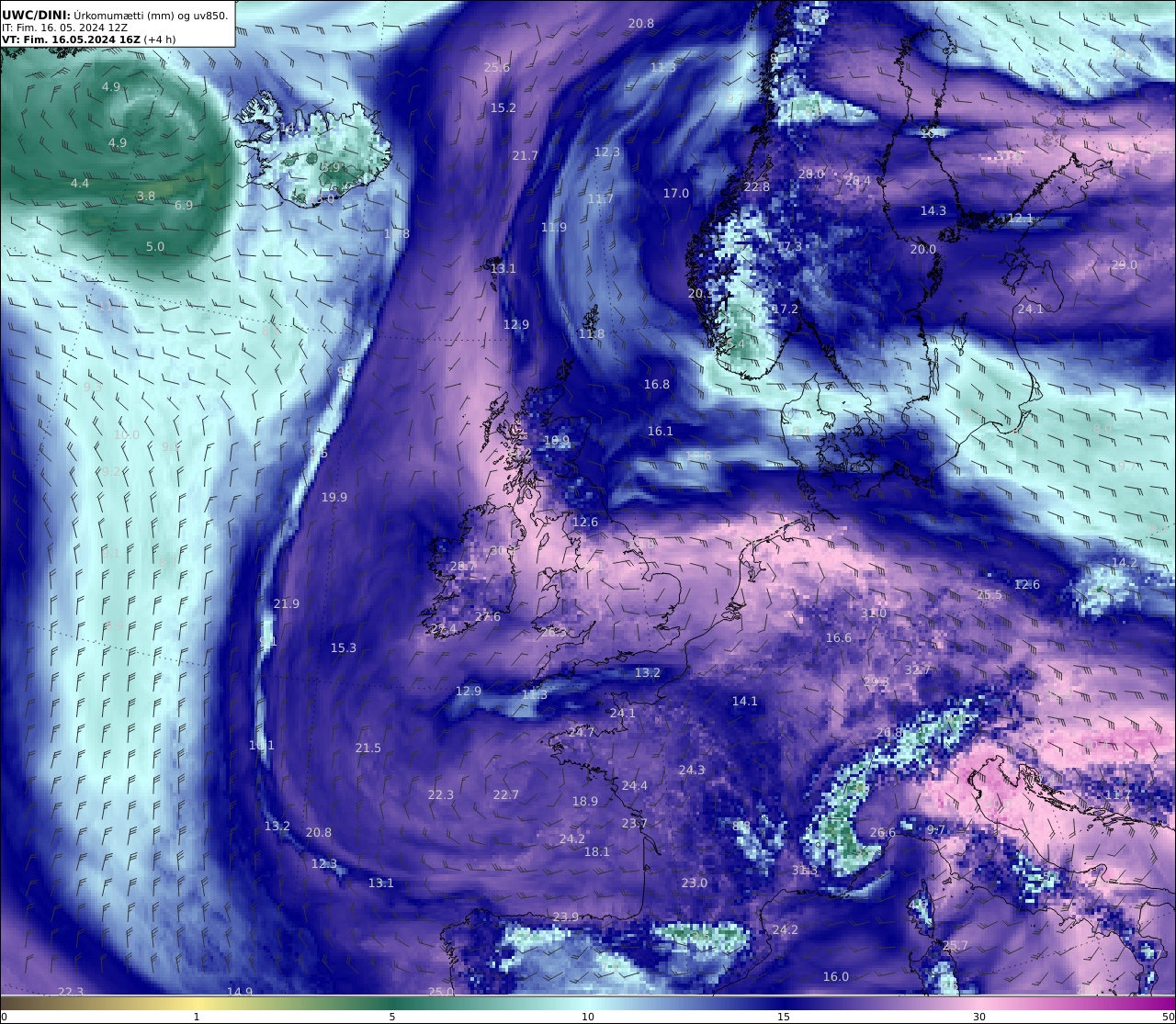1176x1024 pixels.
Task: Click the 16.6 value over Germany
Action: (839, 638)
